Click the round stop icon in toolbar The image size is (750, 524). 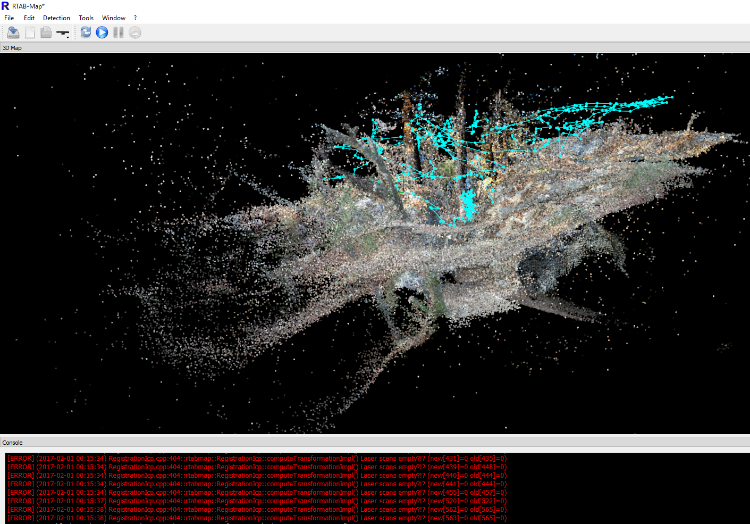[135, 33]
